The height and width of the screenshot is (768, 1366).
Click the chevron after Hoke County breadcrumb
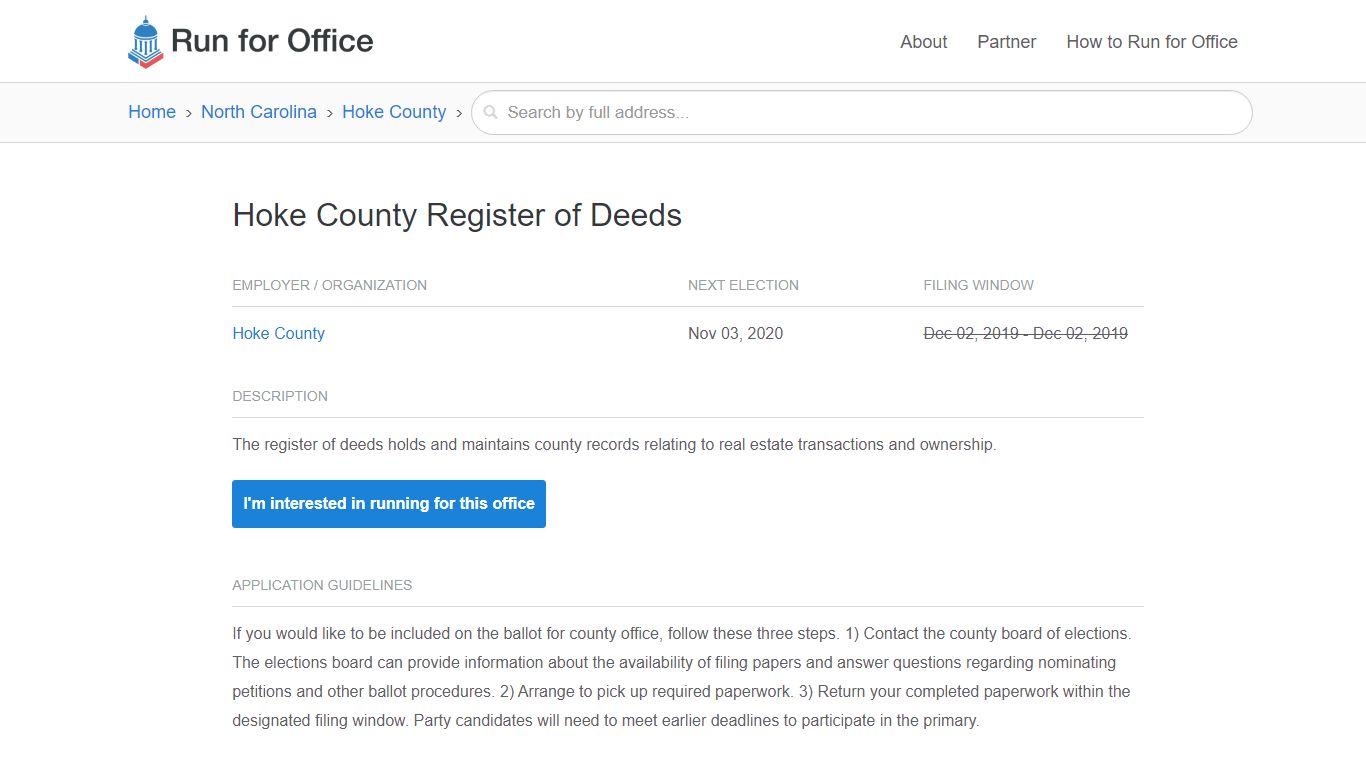(x=459, y=113)
